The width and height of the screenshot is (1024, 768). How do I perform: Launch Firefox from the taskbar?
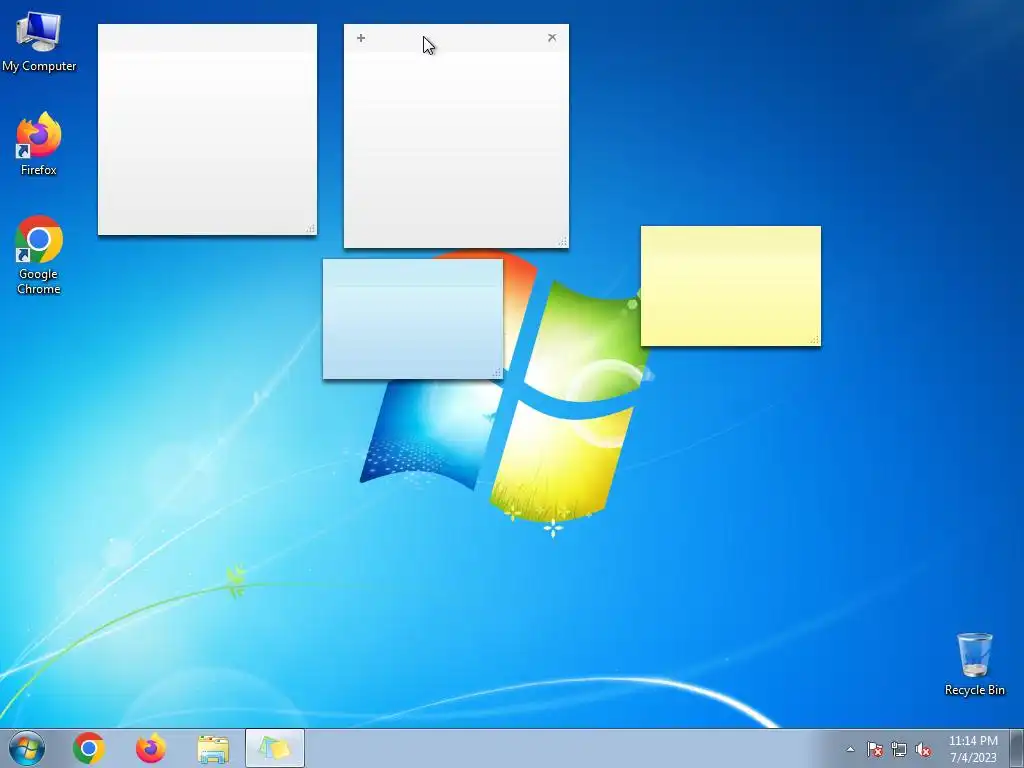pyautogui.click(x=150, y=748)
